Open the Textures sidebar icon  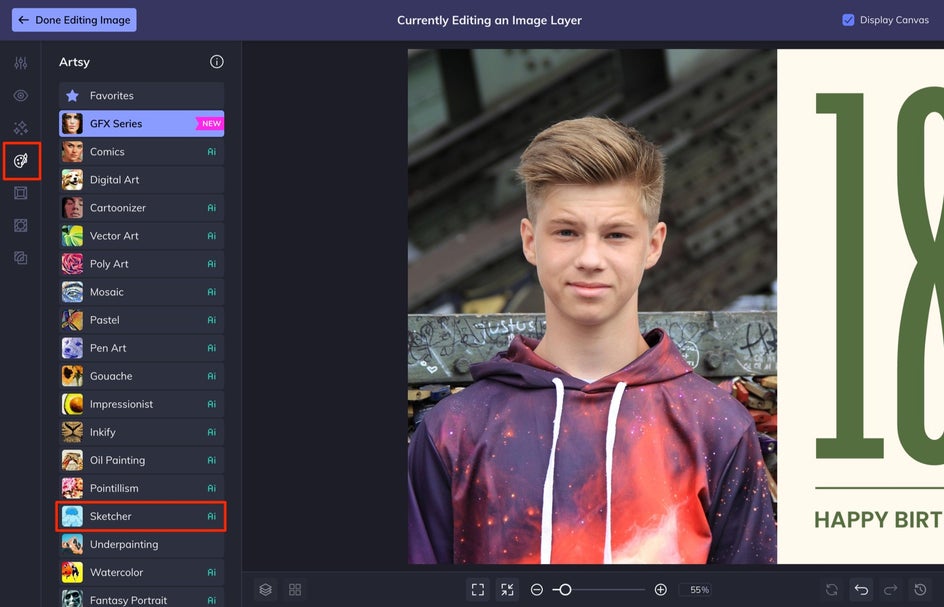20,258
